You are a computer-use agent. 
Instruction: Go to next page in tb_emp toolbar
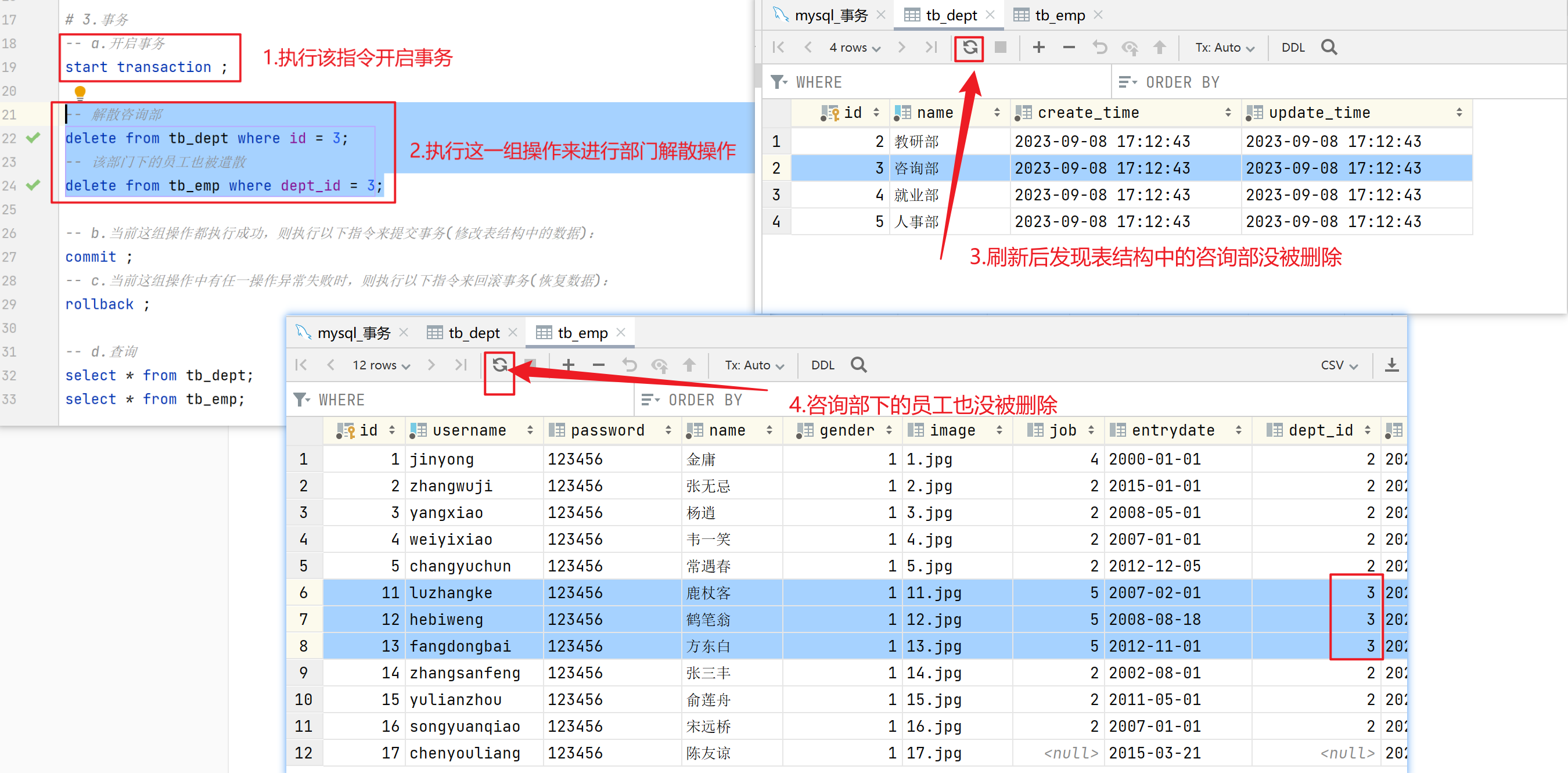(431, 365)
